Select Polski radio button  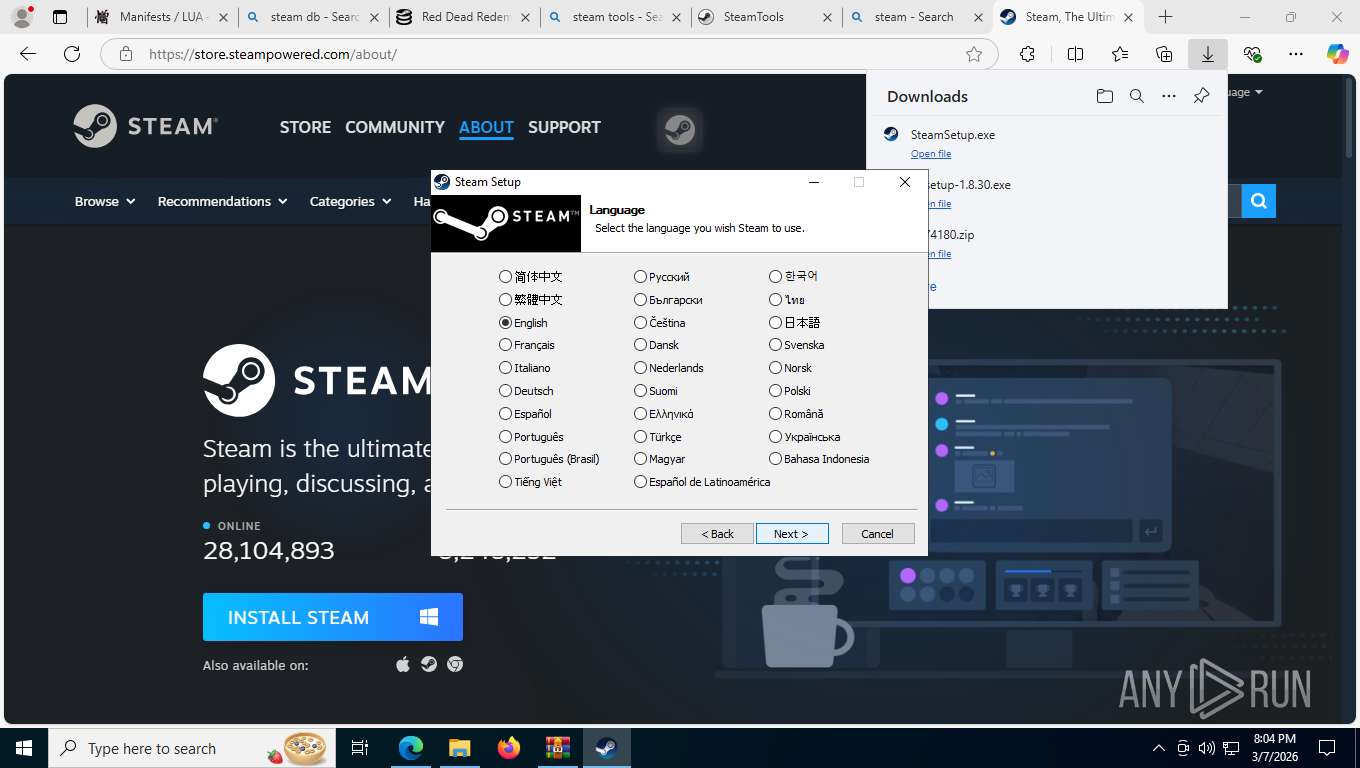tap(776, 391)
